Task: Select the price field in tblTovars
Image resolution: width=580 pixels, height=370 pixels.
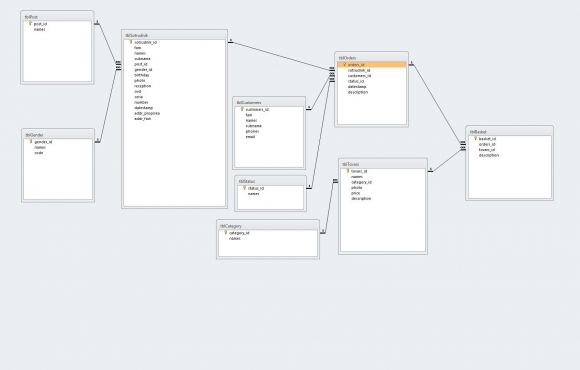Action: pyautogui.click(x=356, y=193)
